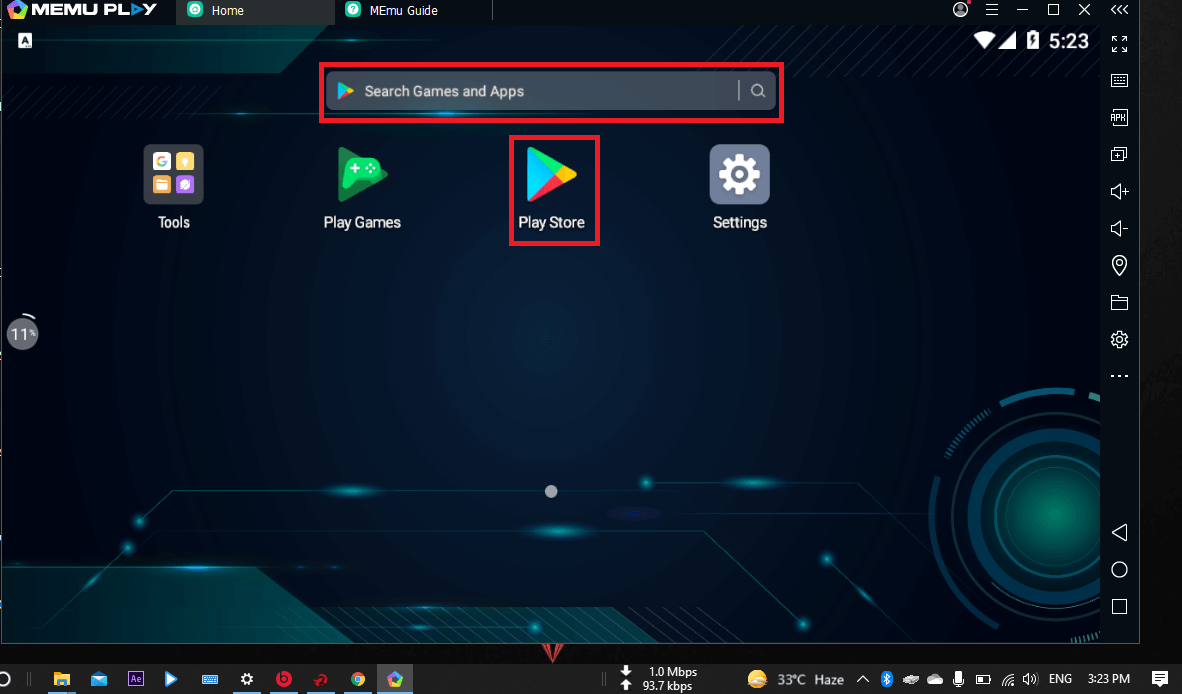Click the ENG language indicator

point(1060,679)
